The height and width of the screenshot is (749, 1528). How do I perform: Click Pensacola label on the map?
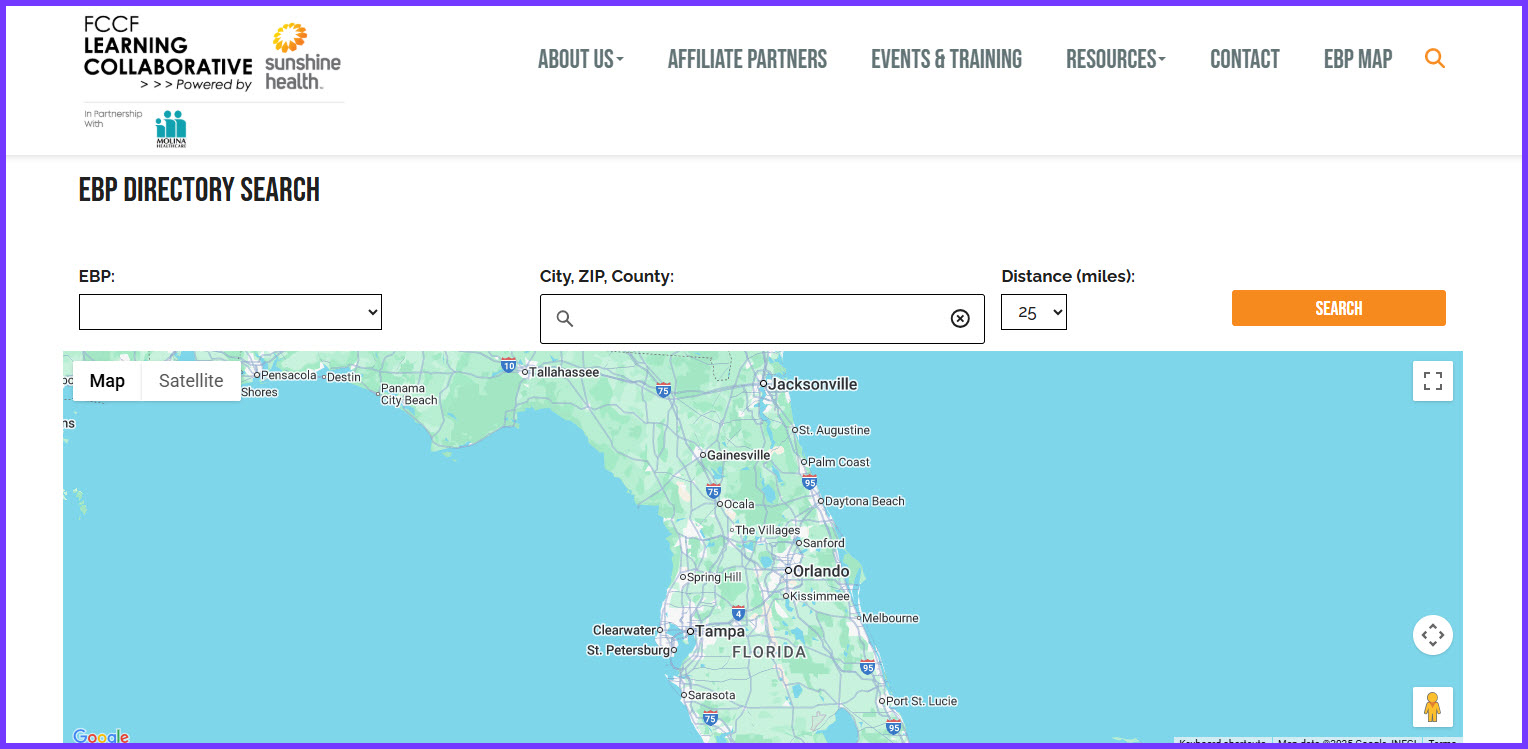[x=288, y=376]
